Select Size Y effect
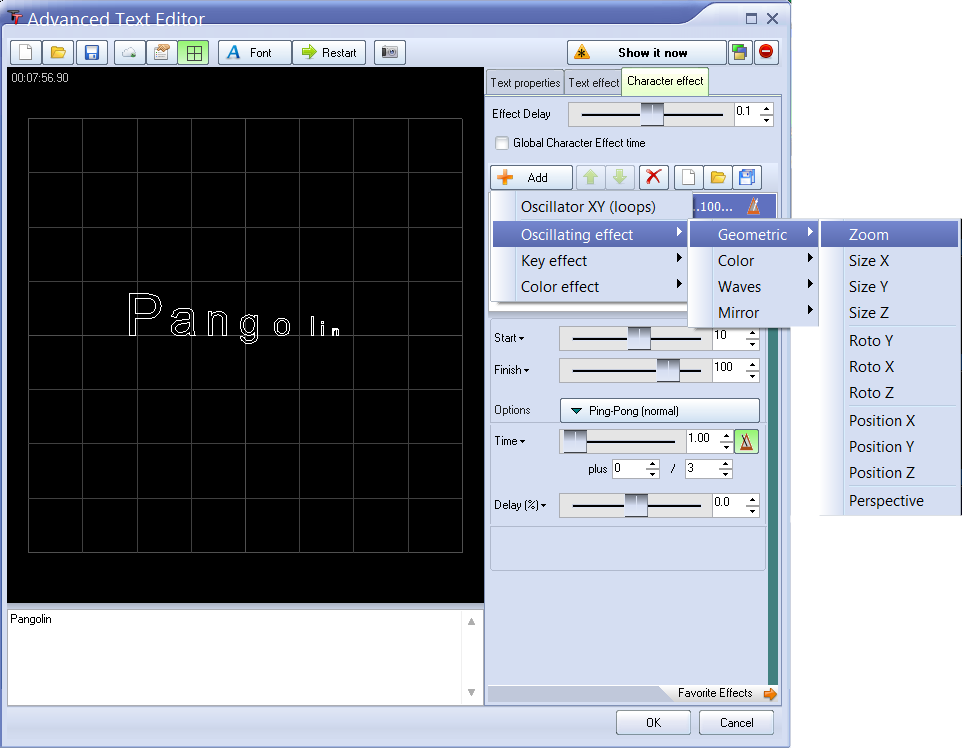Viewport: 962px width, 748px height. [890, 287]
